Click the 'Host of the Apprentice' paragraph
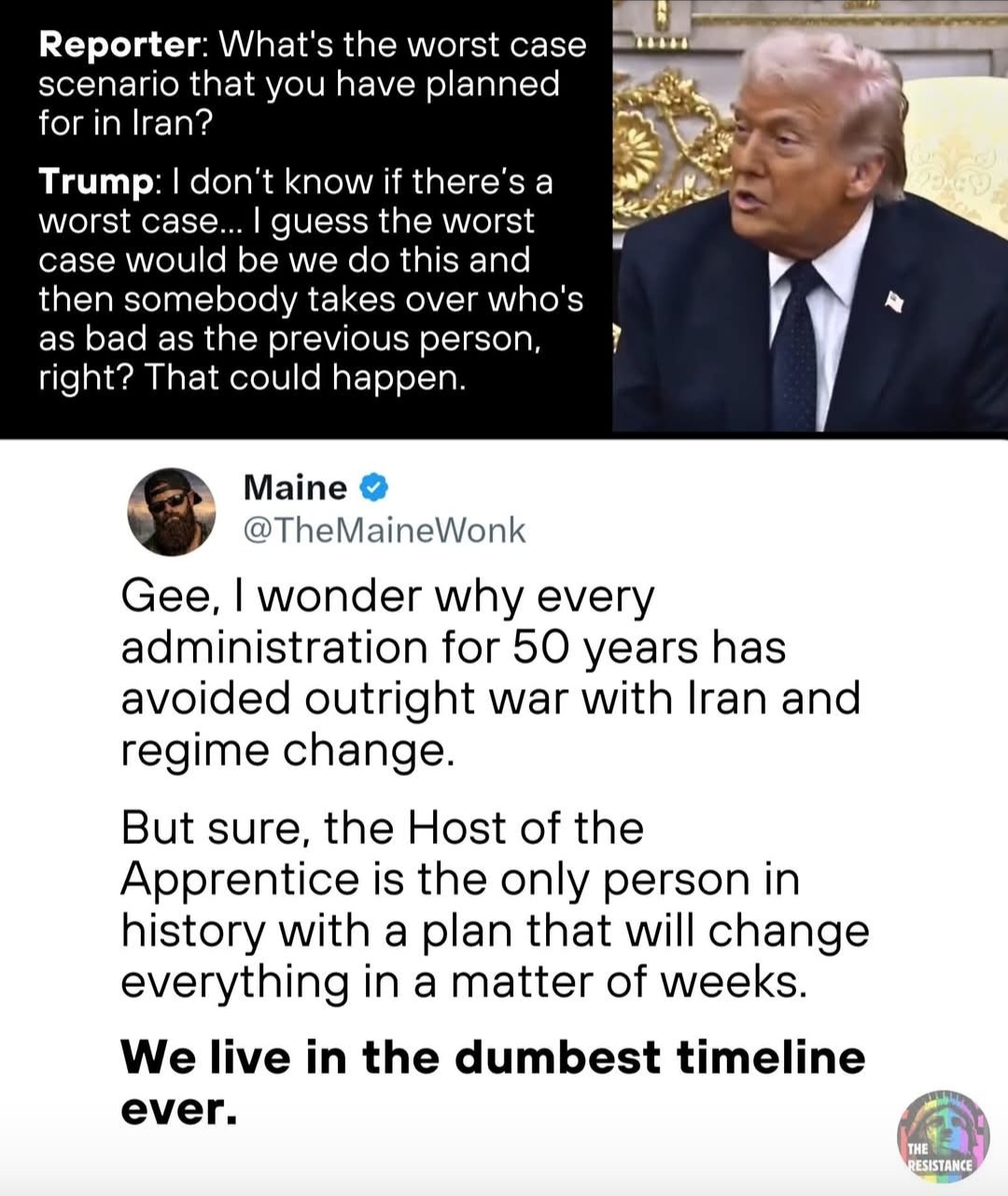The height and width of the screenshot is (1196, 1008). pos(495,905)
